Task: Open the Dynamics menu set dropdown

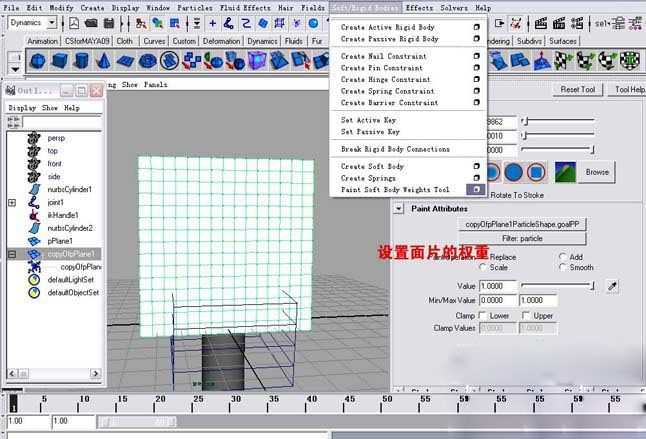Action: (x=51, y=23)
